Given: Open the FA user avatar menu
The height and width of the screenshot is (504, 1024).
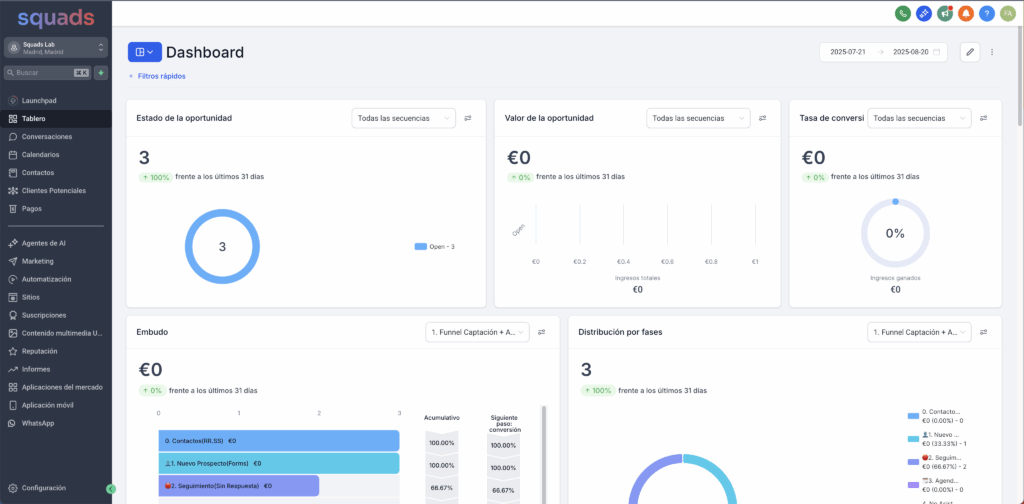Looking at the screenshot, I should (x=1008, y=13).
